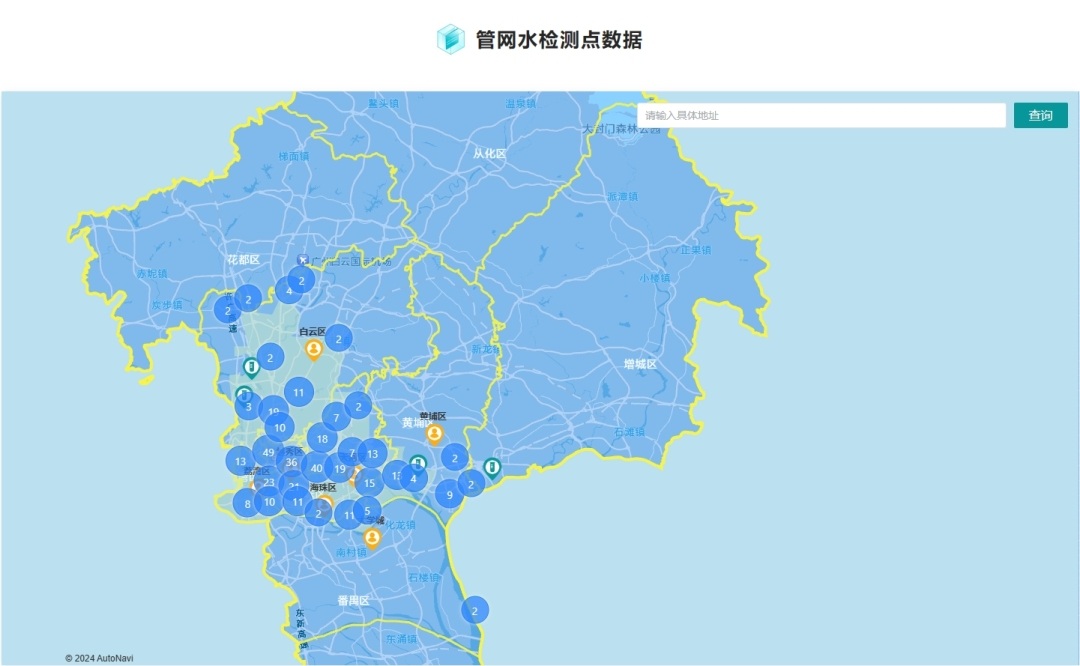Image resolution: width=1080 pixels, height=666 pixels.
Task: Click the Baiyun airport icon on map
Action: click(303, 260)
